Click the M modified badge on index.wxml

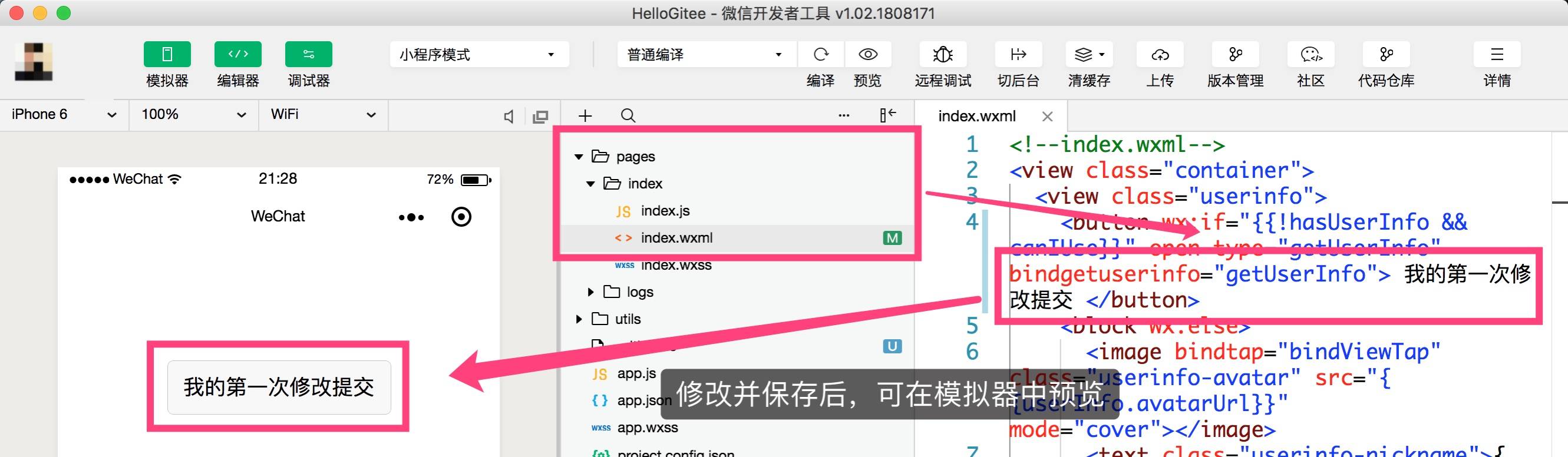tap(892, 238)
